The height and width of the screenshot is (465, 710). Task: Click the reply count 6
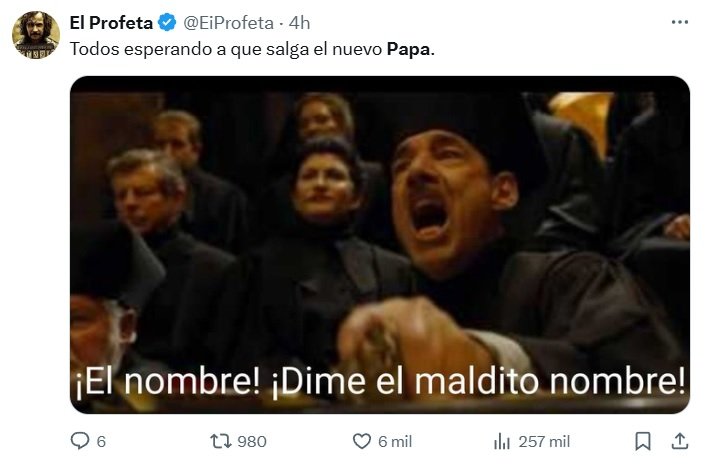(x=101, y=441)
